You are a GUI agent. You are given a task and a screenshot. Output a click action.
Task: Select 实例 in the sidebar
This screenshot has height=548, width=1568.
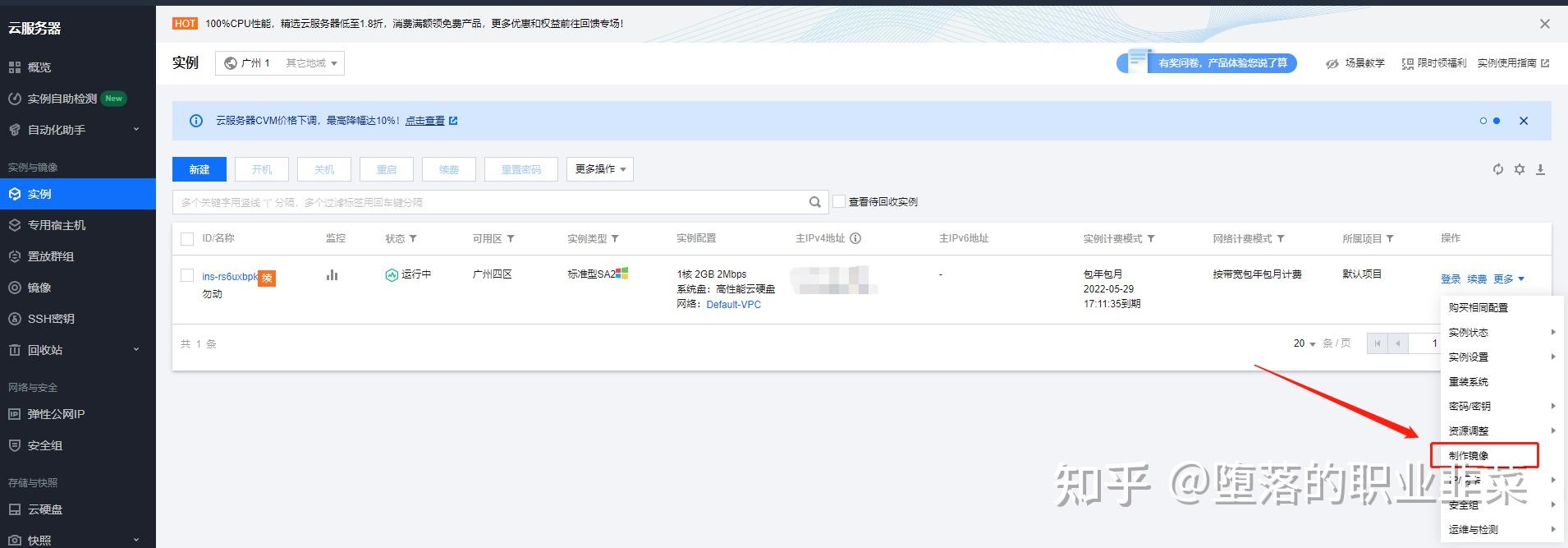pos(77,194)
